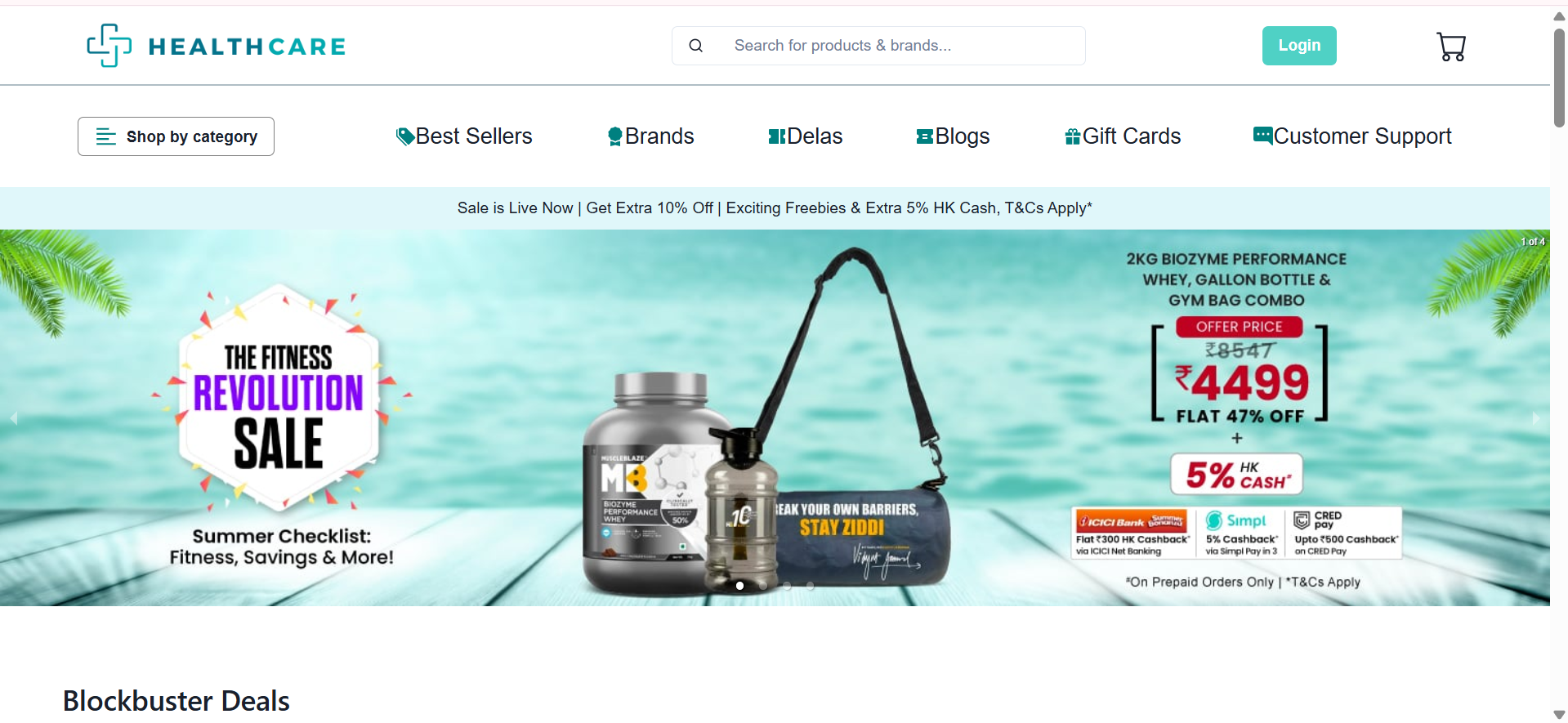1568x723 pixels.
Task: Click the Login button
Action: [1299, 46]
